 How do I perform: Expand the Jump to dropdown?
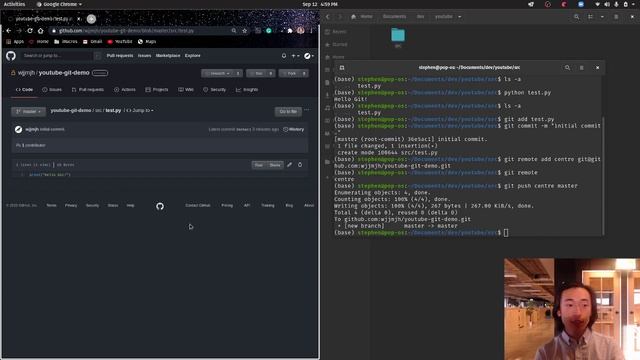140,110
